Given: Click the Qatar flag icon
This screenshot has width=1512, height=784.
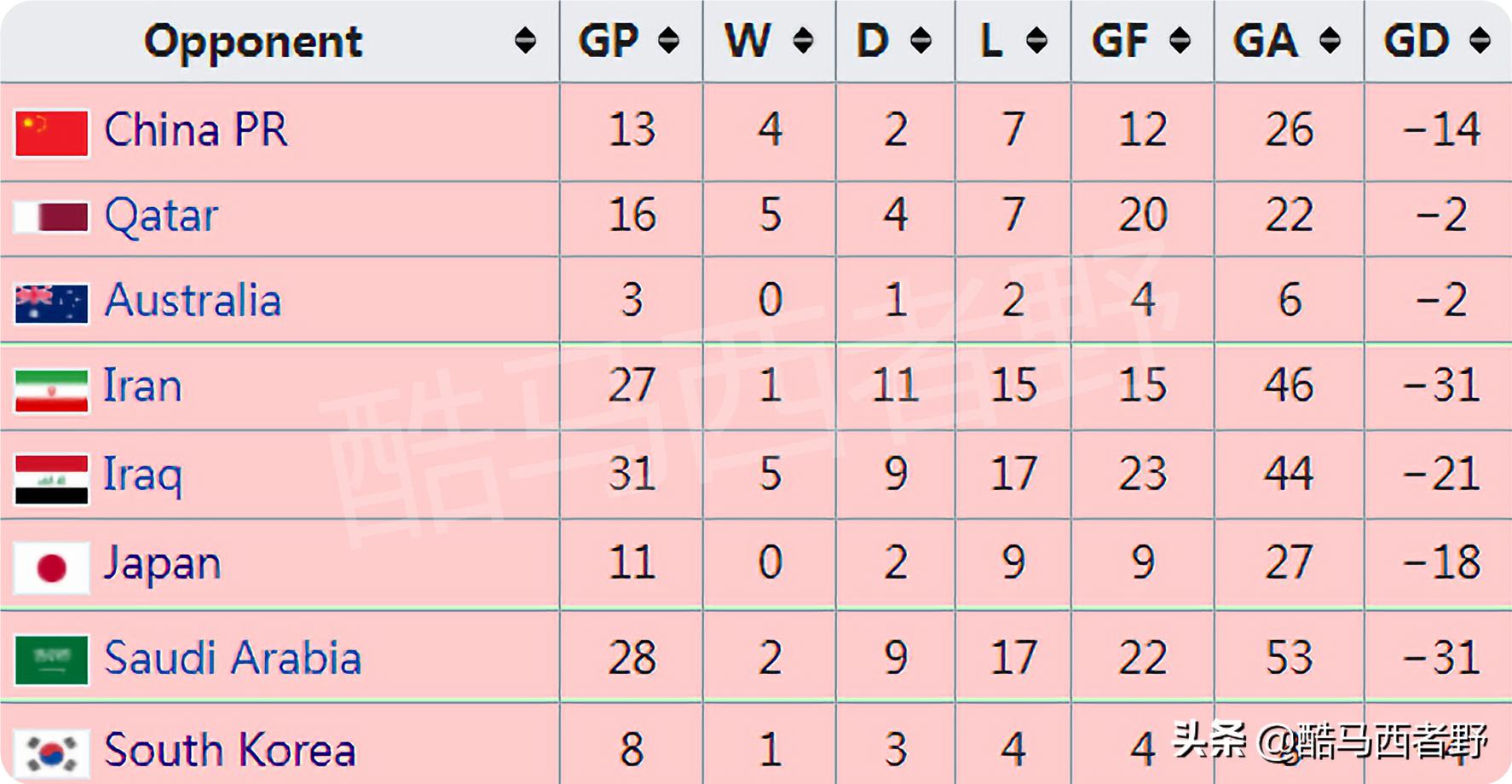Looking at the screenshot, I should click(x=51, y=217).
